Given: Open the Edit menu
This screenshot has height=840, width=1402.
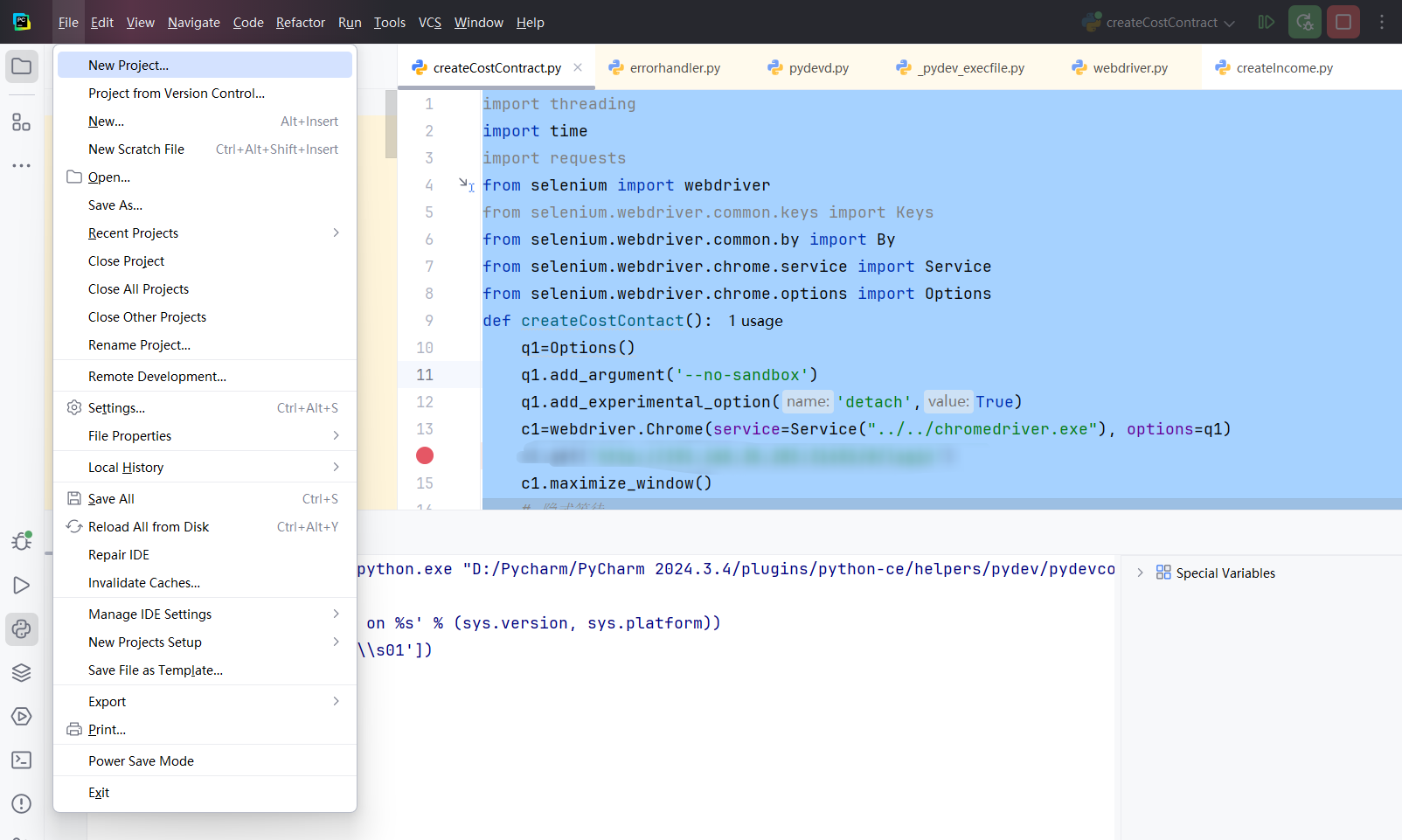Looking at the screenshot, I should pos(102,22).
